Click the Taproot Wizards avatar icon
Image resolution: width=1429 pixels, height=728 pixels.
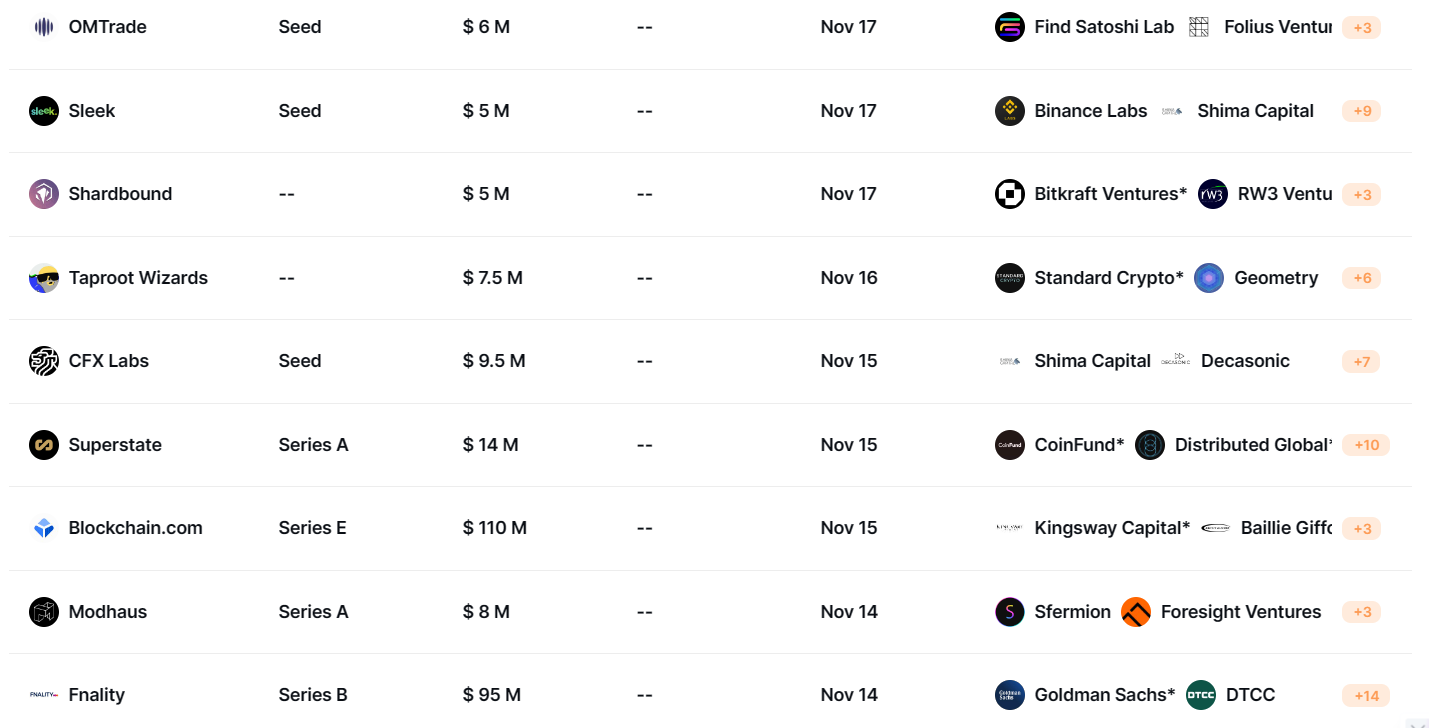coord(44,278)
